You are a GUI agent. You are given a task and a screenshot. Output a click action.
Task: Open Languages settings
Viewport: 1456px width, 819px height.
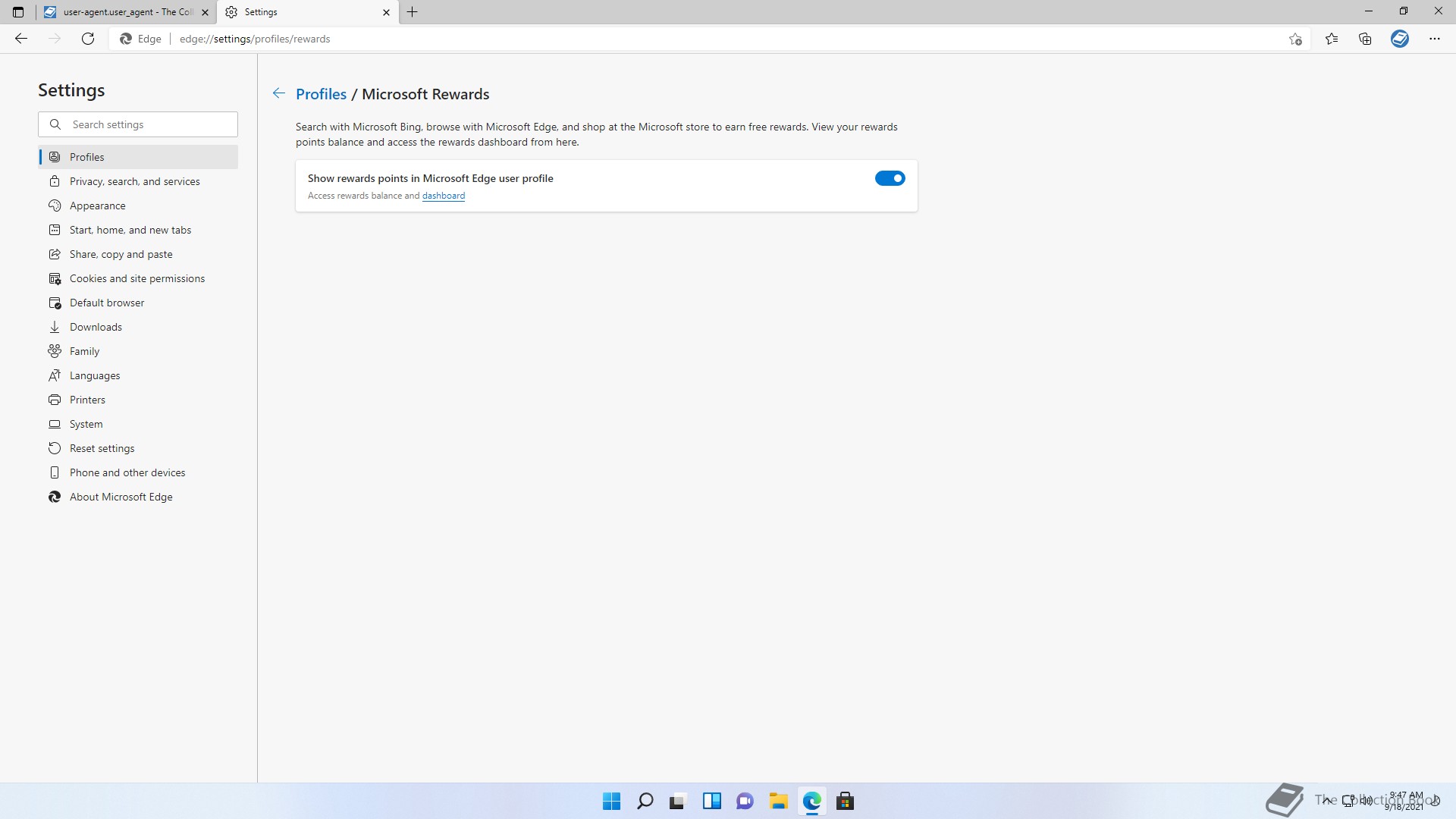click(138, 375)
